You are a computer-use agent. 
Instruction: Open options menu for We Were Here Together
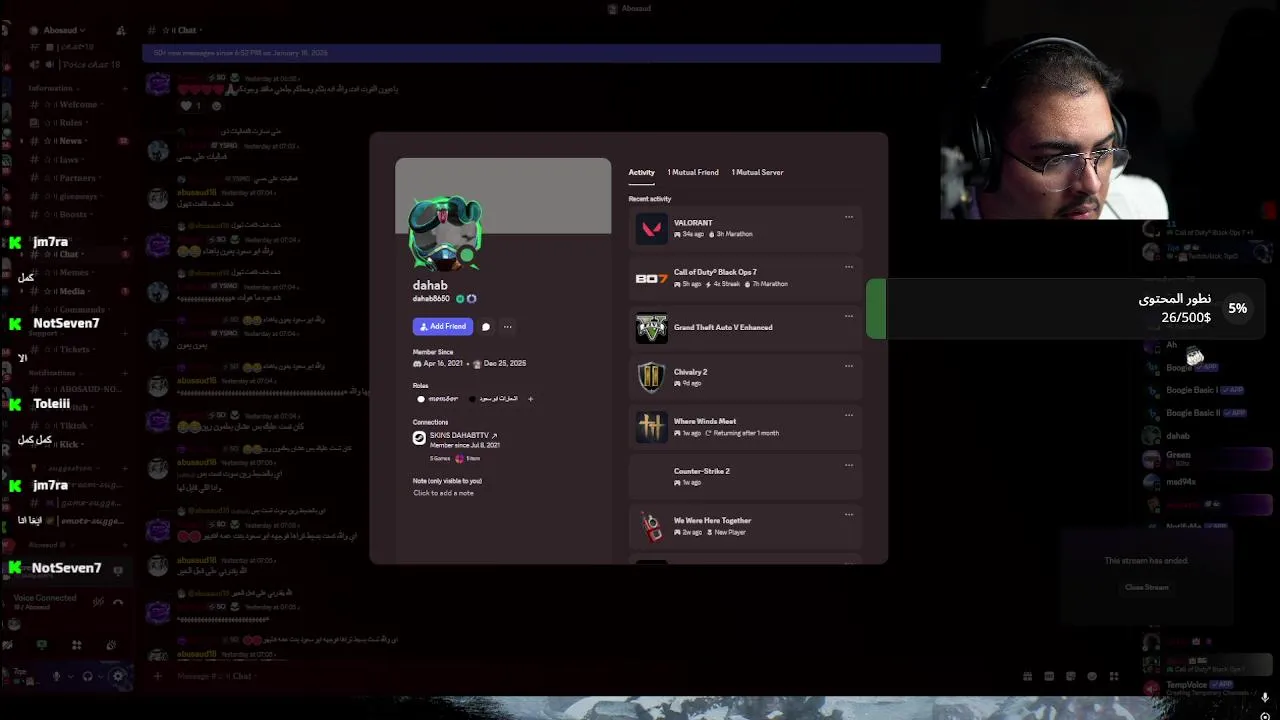coord(849,514)
